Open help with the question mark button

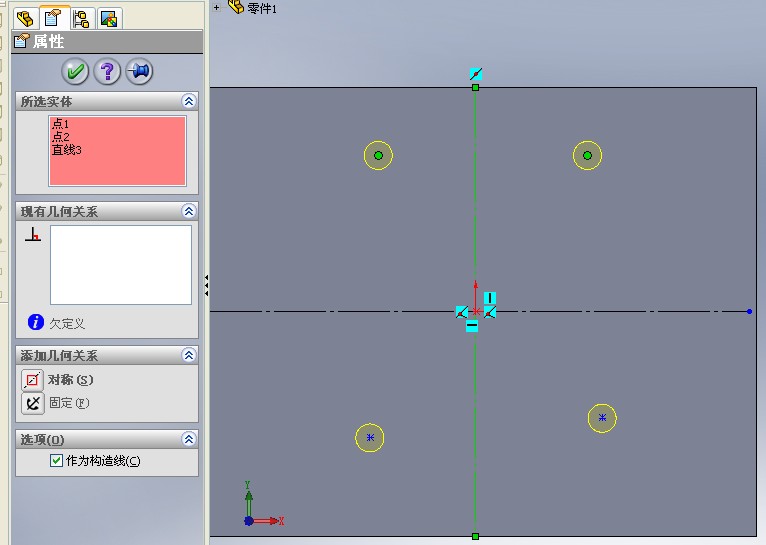click(107, 72)
